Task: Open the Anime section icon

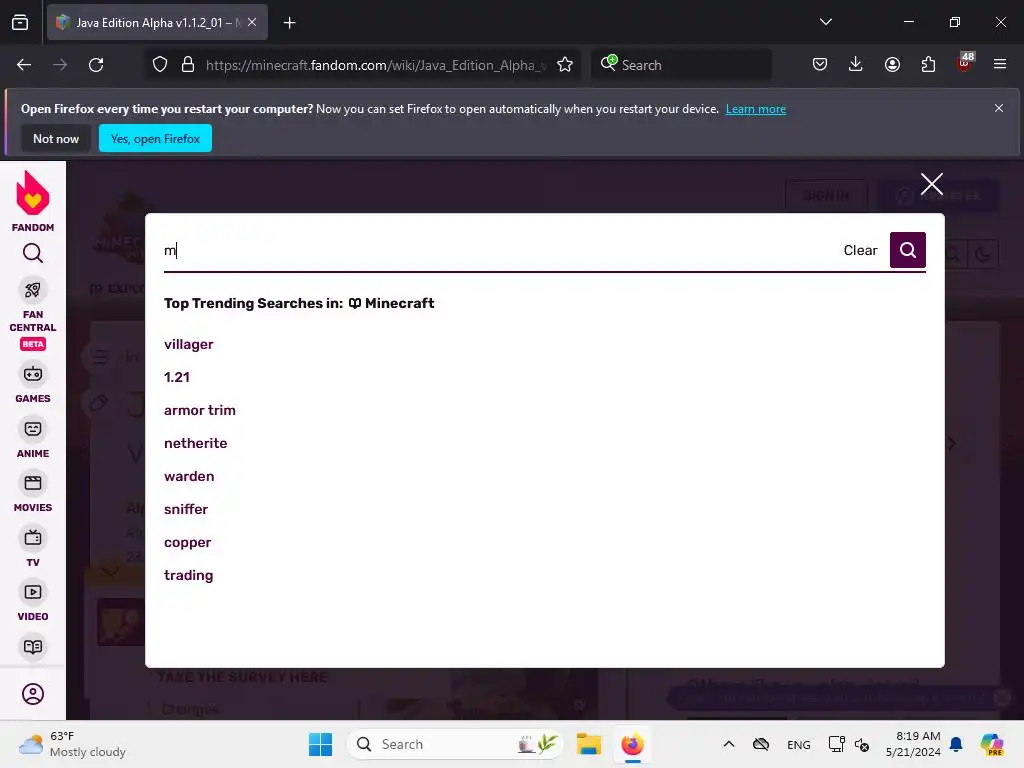Action: click(x=33, y=429)
